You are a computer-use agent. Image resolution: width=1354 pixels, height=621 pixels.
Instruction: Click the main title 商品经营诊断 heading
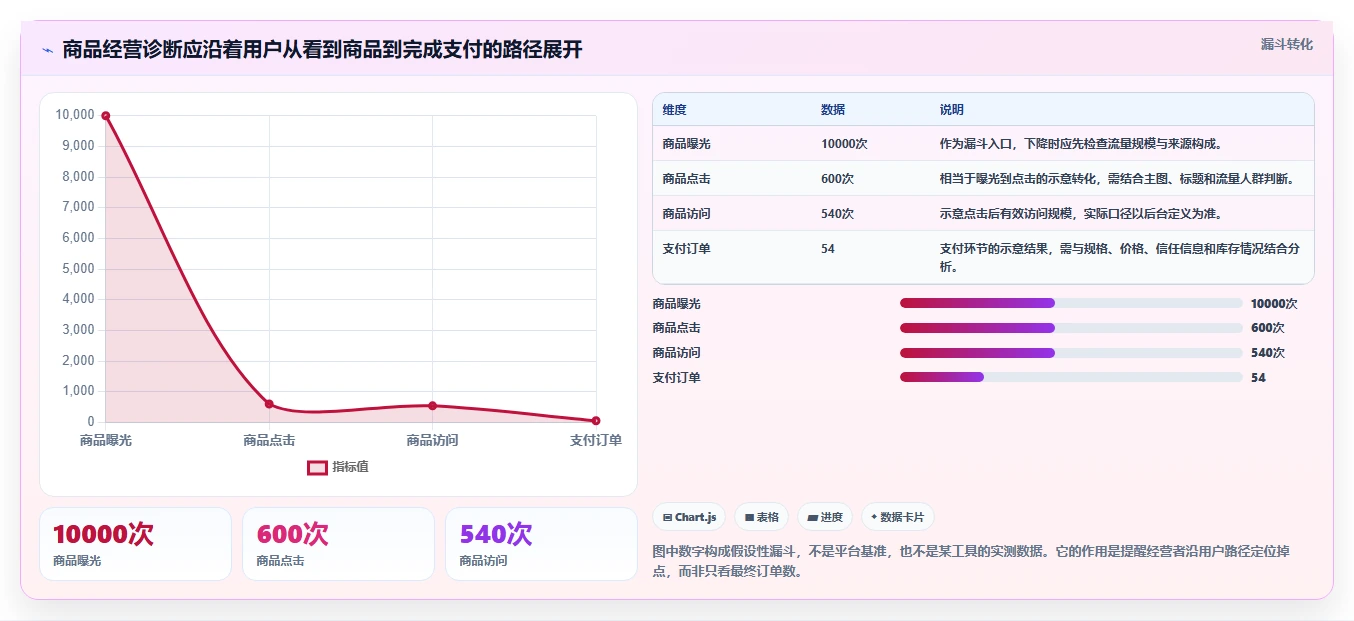click(322, 50)
